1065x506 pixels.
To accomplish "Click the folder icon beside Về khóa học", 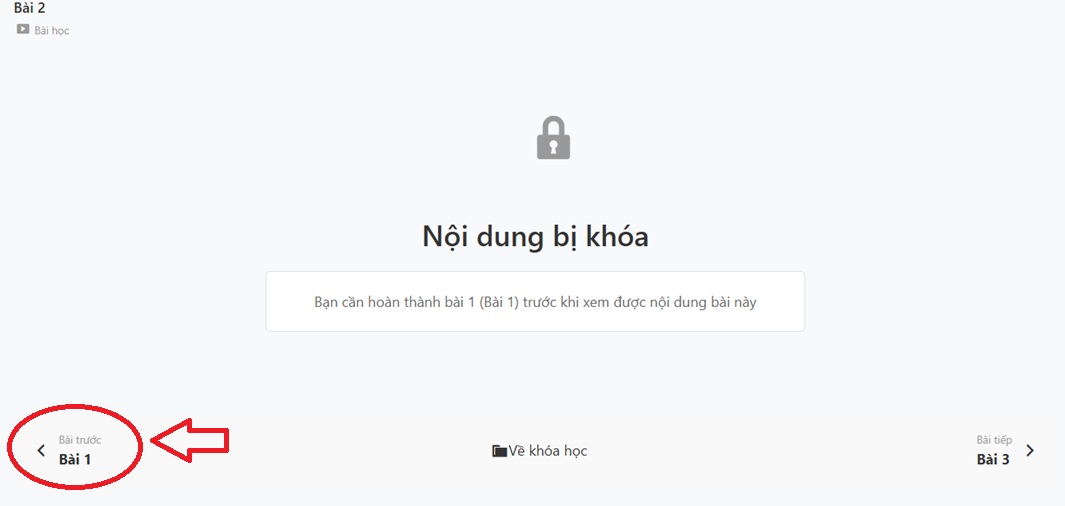I will point(499,451).
